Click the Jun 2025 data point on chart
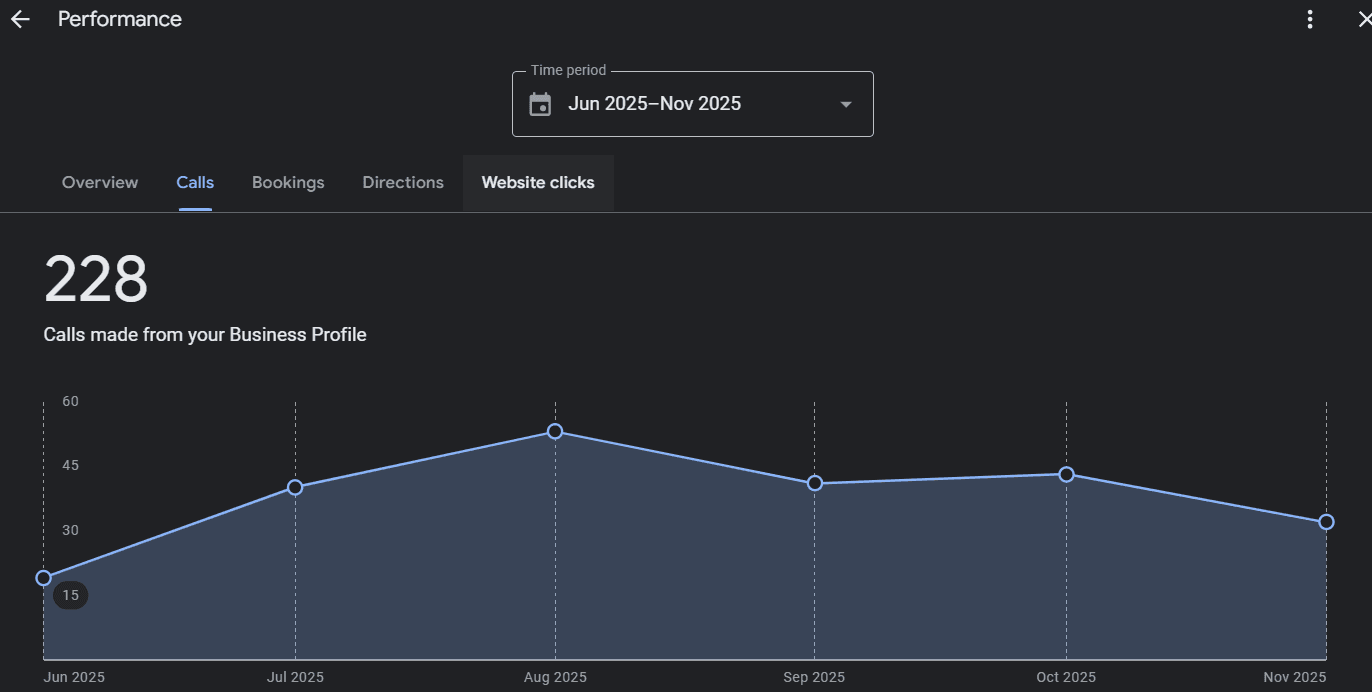 (x=43, y=578)
